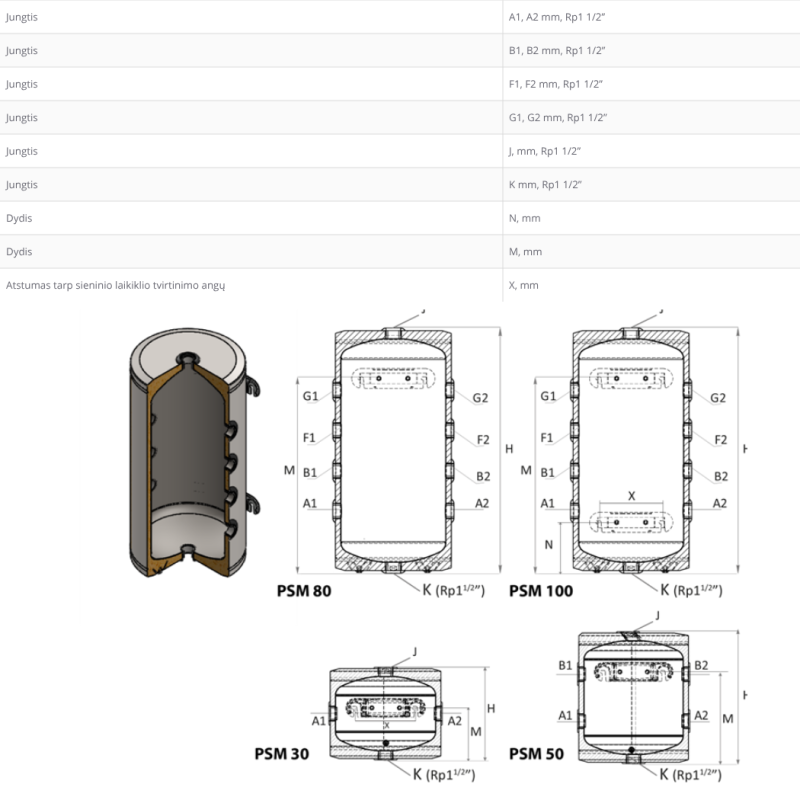Click the PSM 50 tank cross-section drawing
Image resolution: width=800 pixels, height=800 pixels.
(633, 697)
